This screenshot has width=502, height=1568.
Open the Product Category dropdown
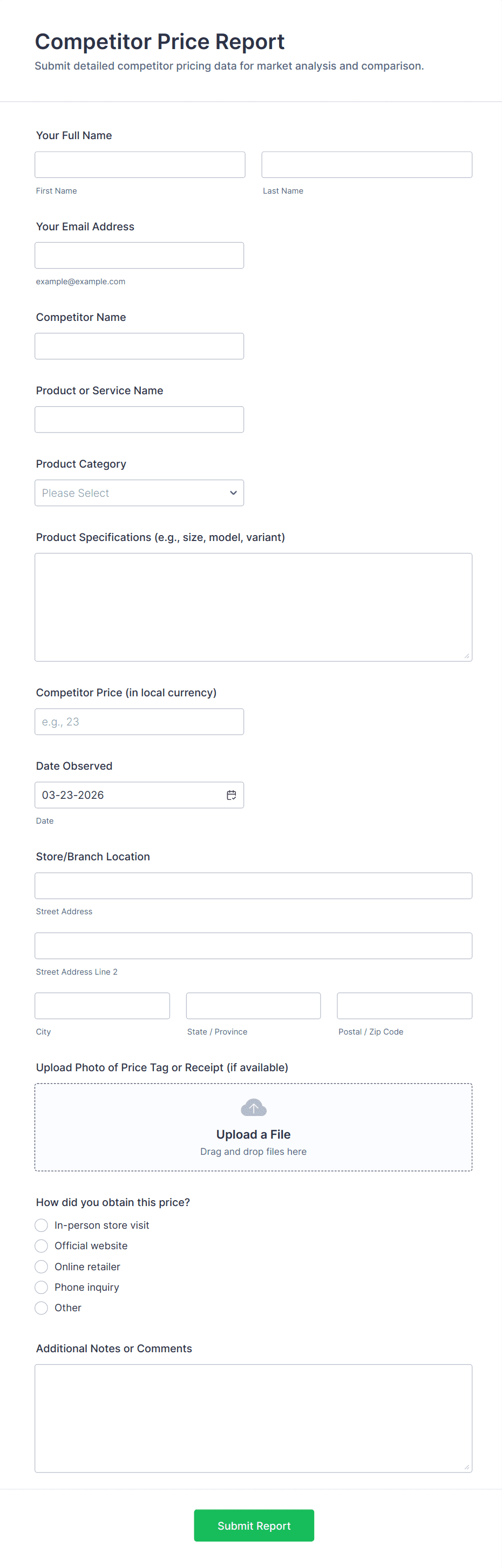tap(139, 493)
